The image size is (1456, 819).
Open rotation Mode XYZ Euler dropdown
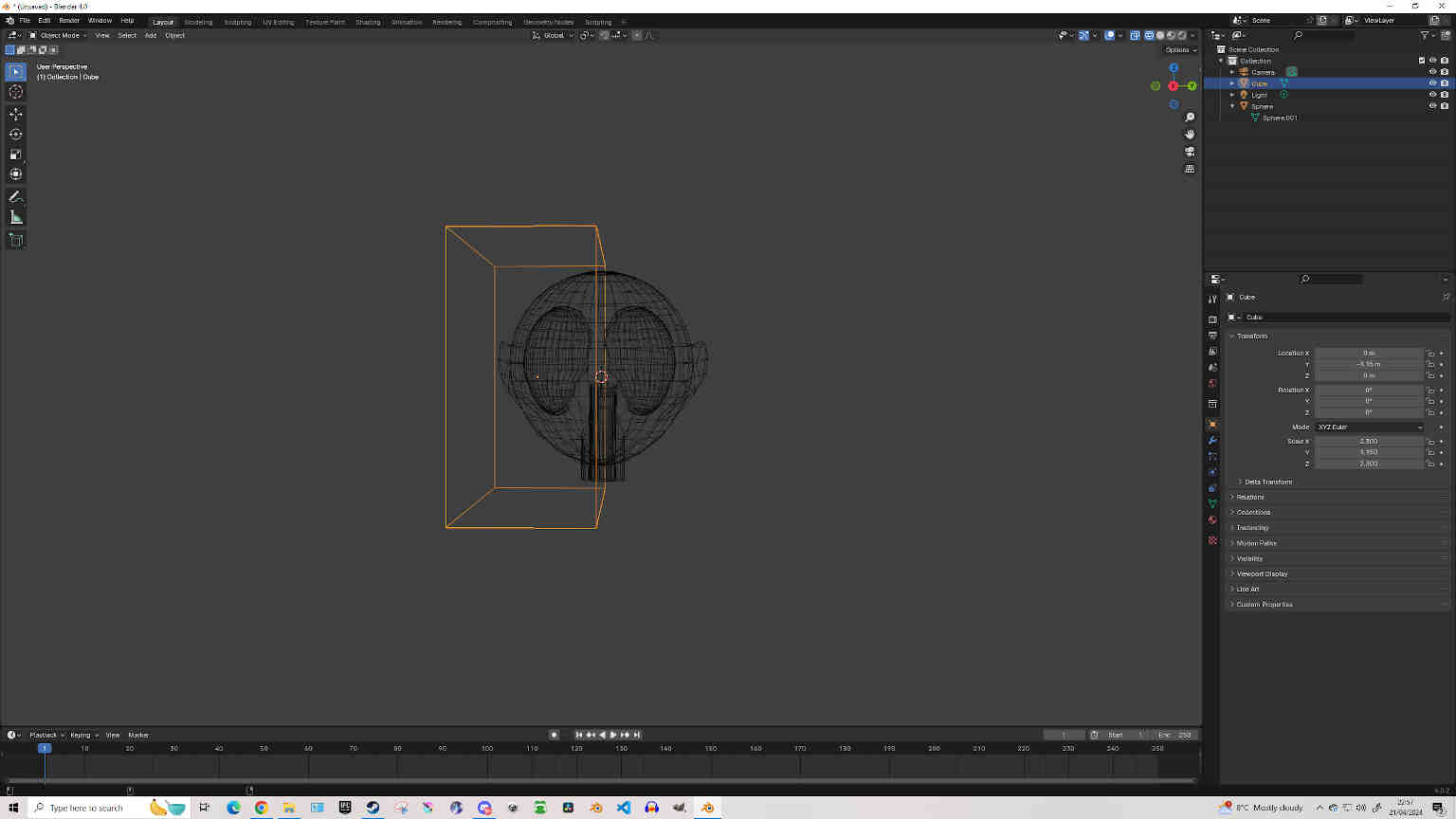[1370, 428]
